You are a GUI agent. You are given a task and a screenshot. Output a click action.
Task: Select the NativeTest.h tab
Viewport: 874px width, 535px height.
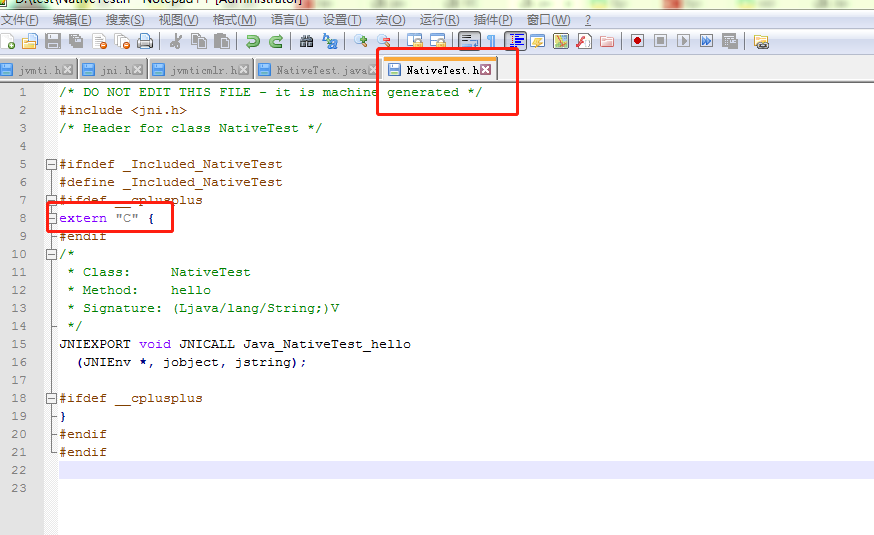coord(440,70)
